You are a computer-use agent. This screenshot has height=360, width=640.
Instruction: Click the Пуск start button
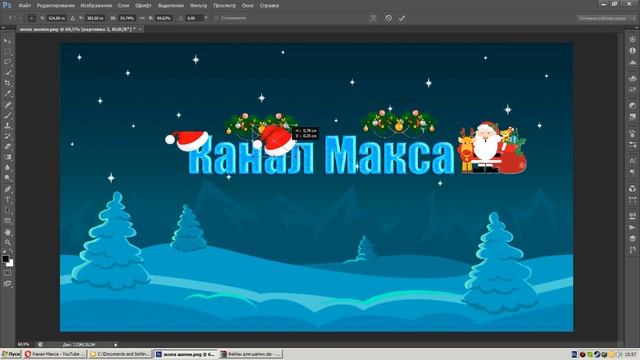coord(11,354)
